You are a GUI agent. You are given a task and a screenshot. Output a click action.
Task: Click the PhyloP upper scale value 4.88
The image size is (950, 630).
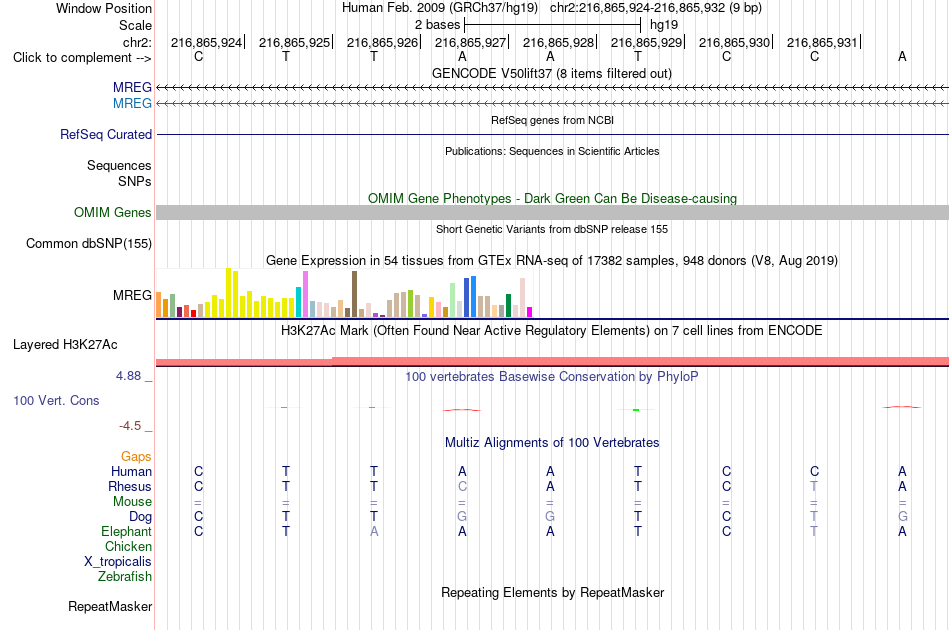point(128,376)
